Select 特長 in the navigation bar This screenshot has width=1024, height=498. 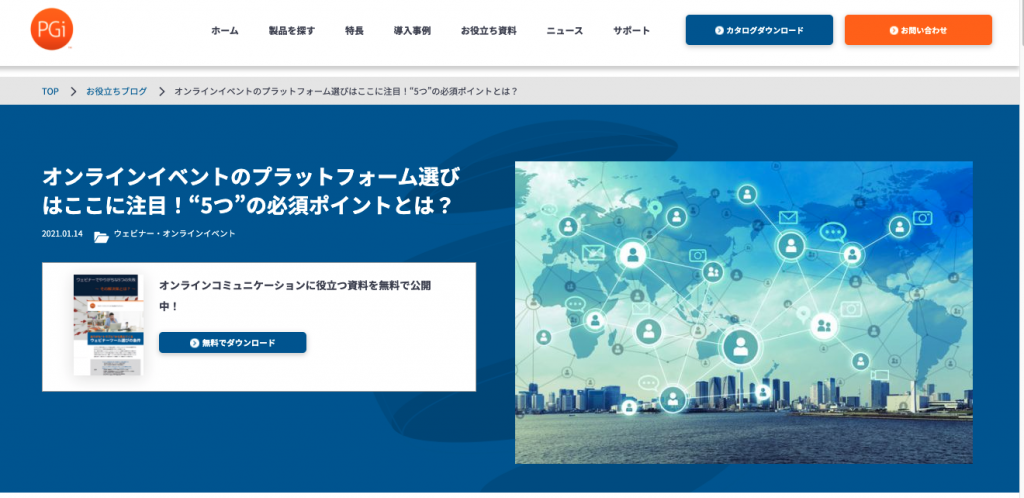(355, 31)
